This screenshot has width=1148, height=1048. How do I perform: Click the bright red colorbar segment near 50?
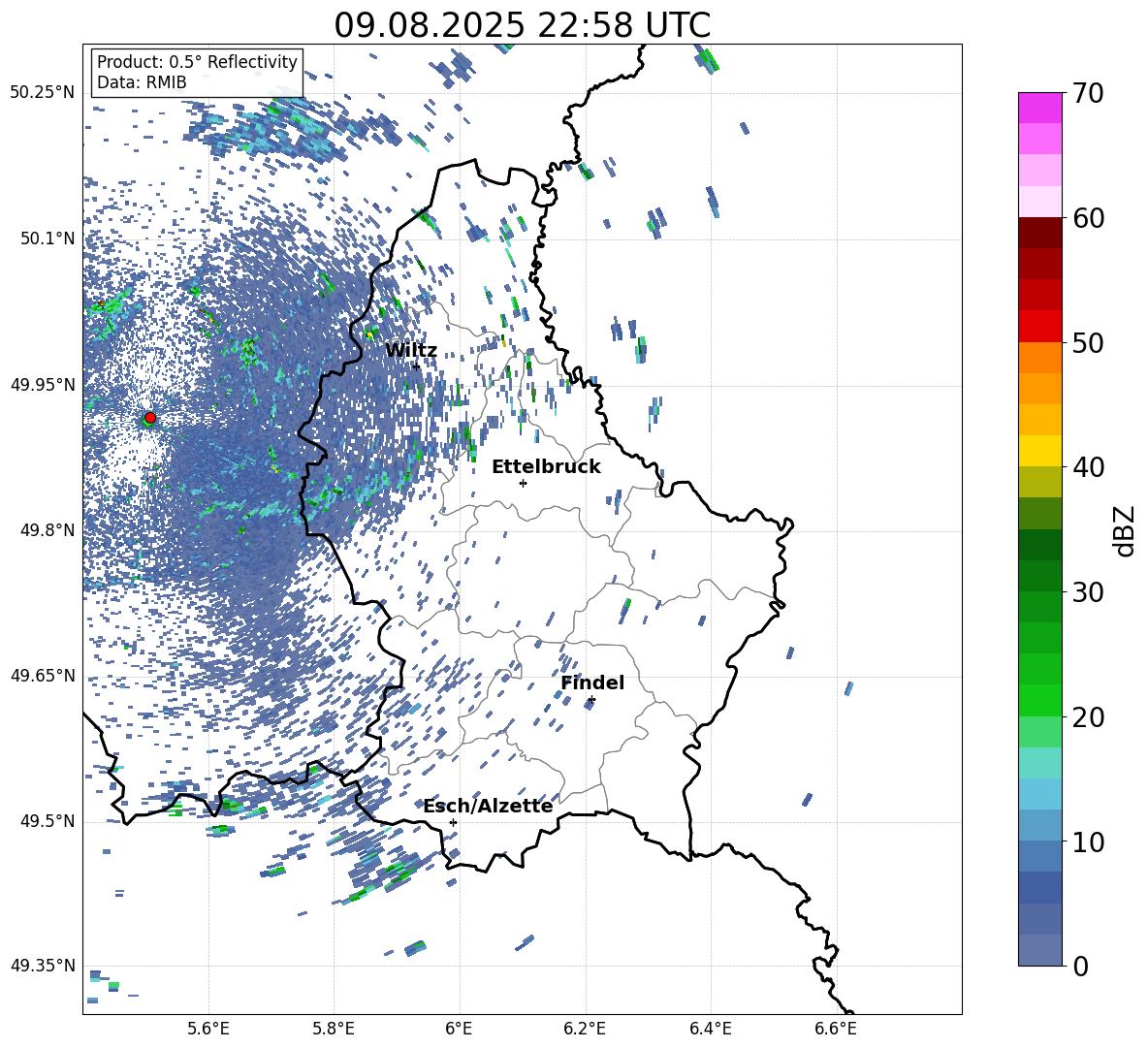tap(1040, 327)
